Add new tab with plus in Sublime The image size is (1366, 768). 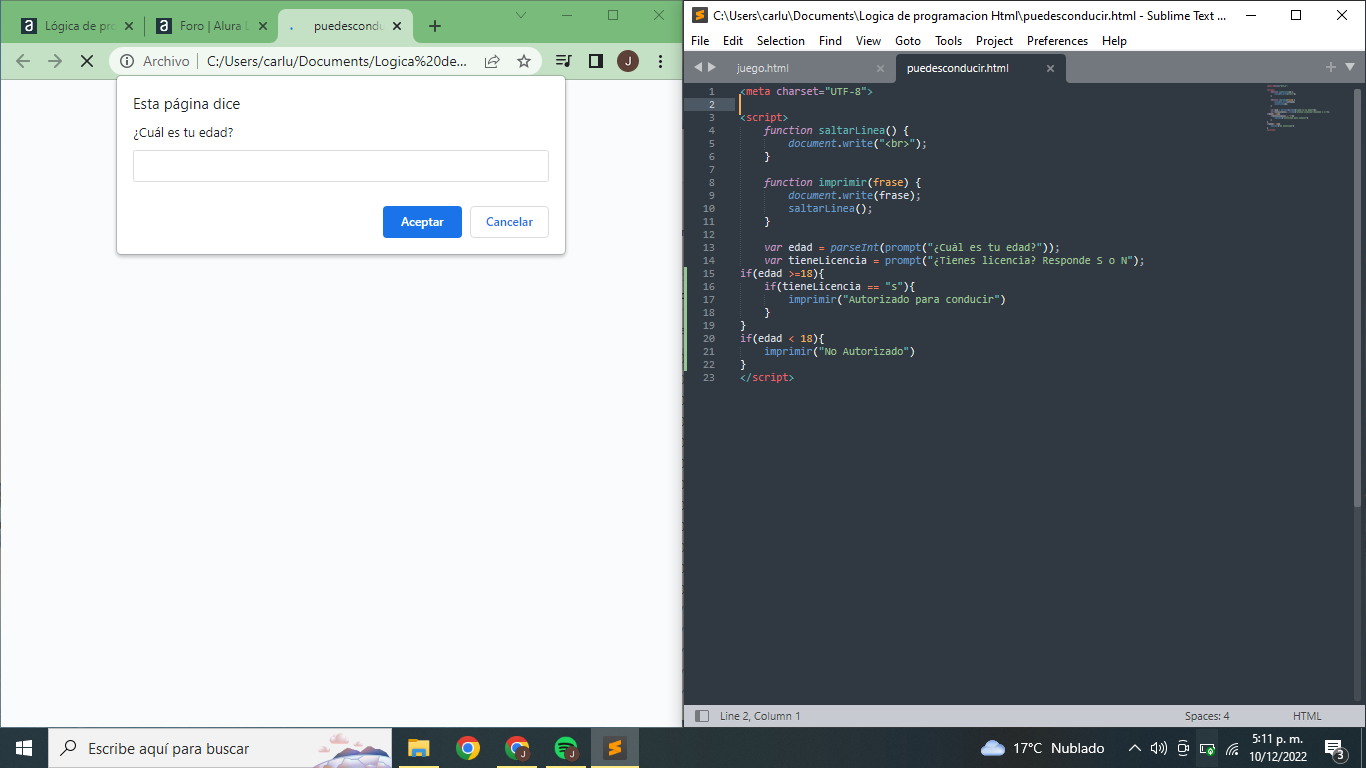(1331, 67)
